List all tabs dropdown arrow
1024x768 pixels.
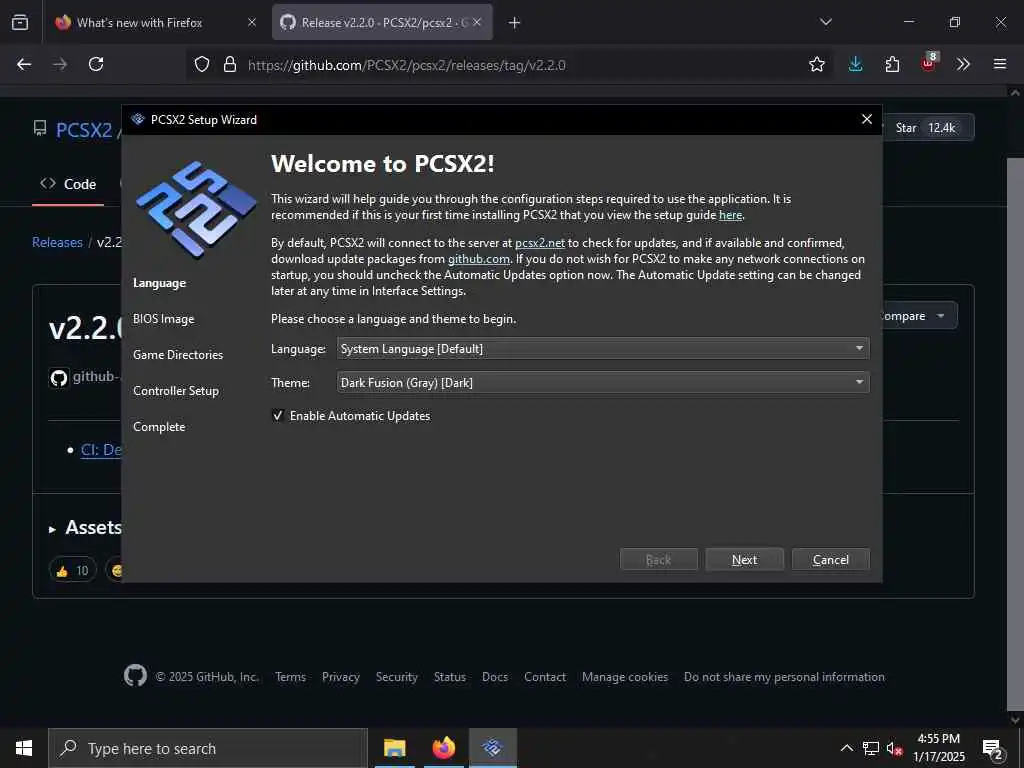click(826, 22)
